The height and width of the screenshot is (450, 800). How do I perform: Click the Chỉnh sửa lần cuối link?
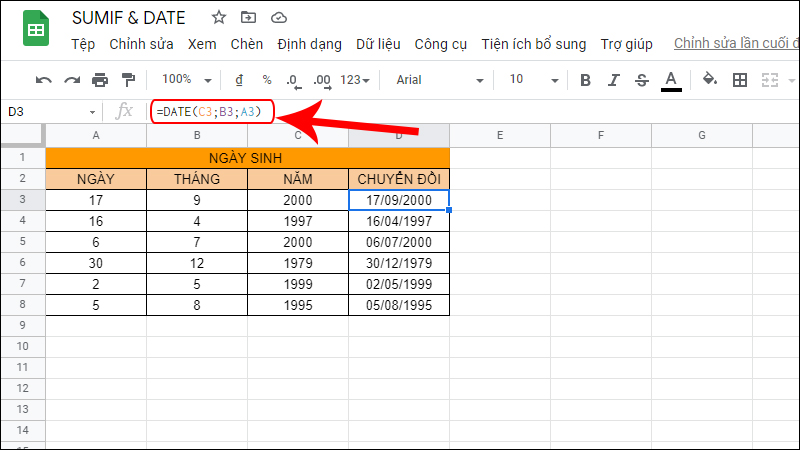pos(736,44)
